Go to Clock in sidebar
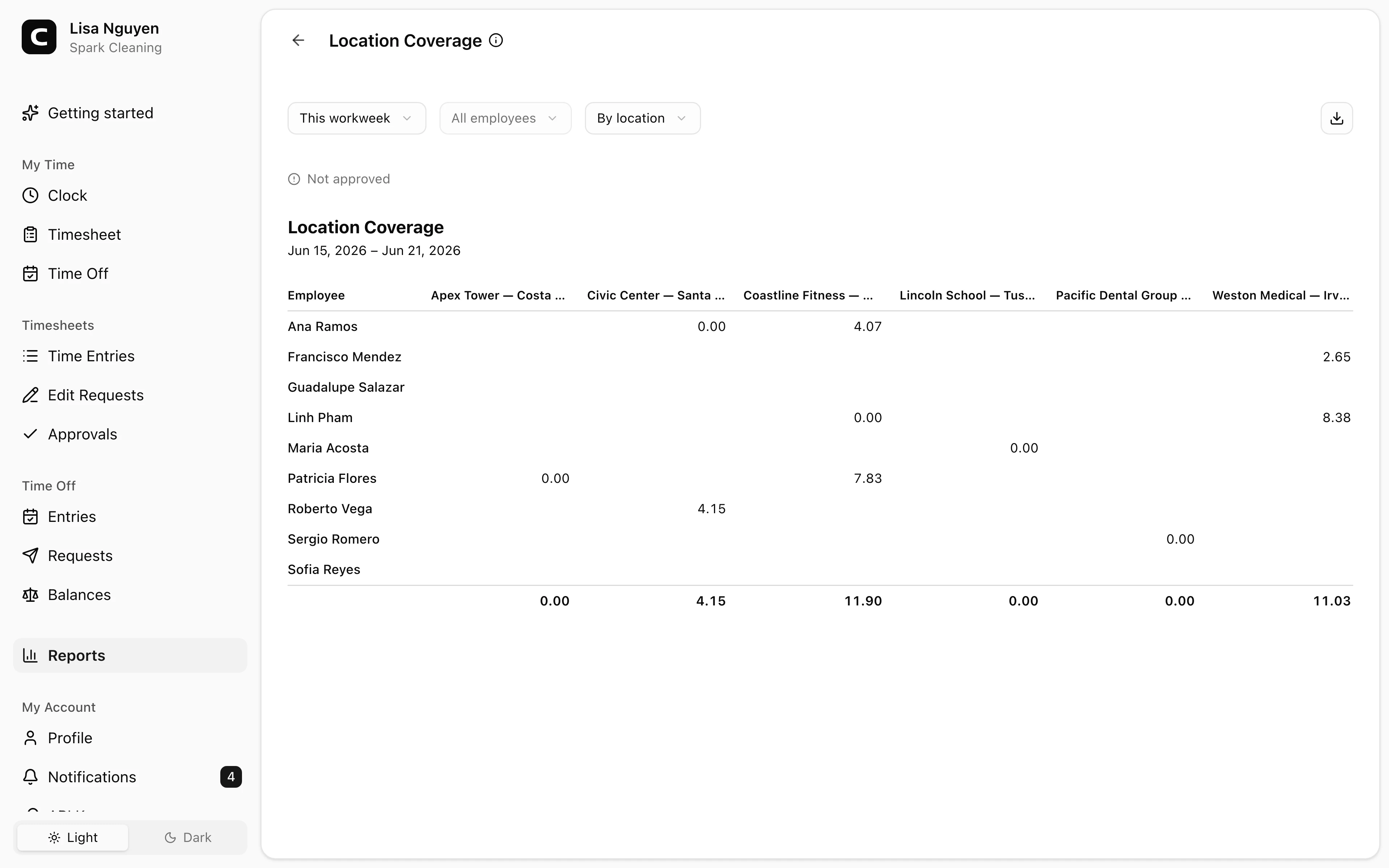The height and width of the screenshot is (868, 1389). (130, 196)
